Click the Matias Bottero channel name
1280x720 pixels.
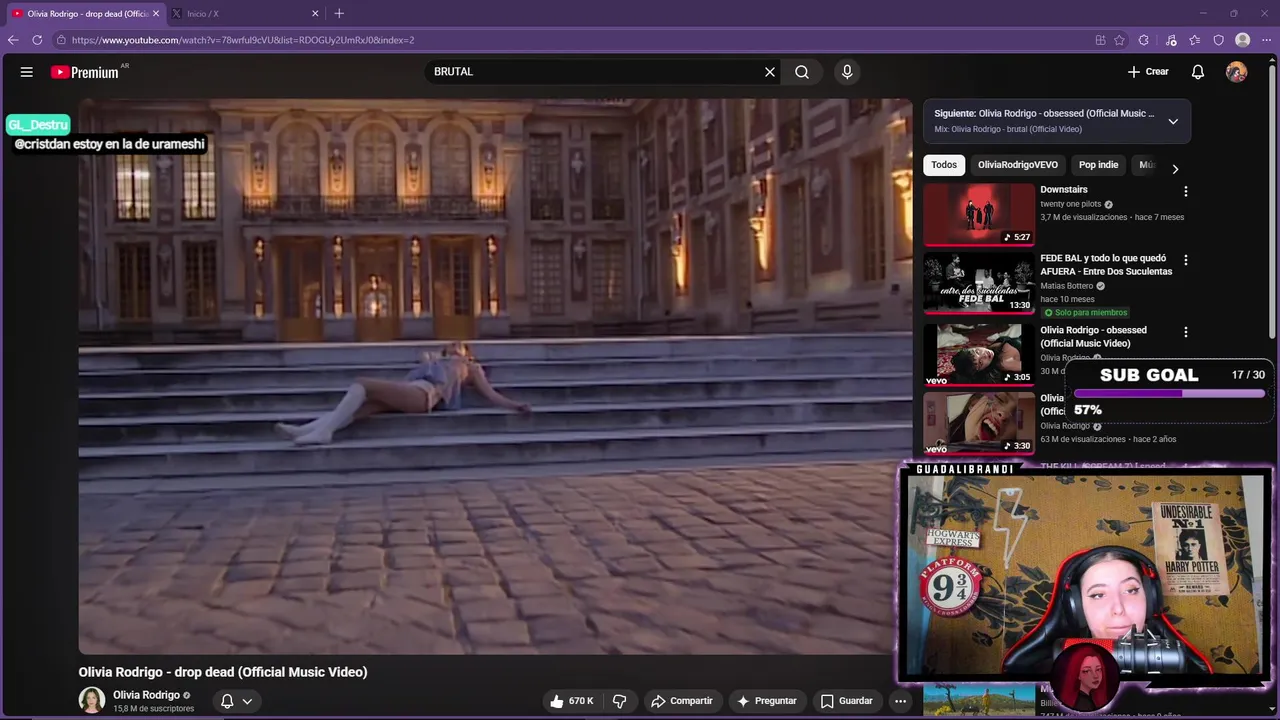click(x=1067, y=286)
